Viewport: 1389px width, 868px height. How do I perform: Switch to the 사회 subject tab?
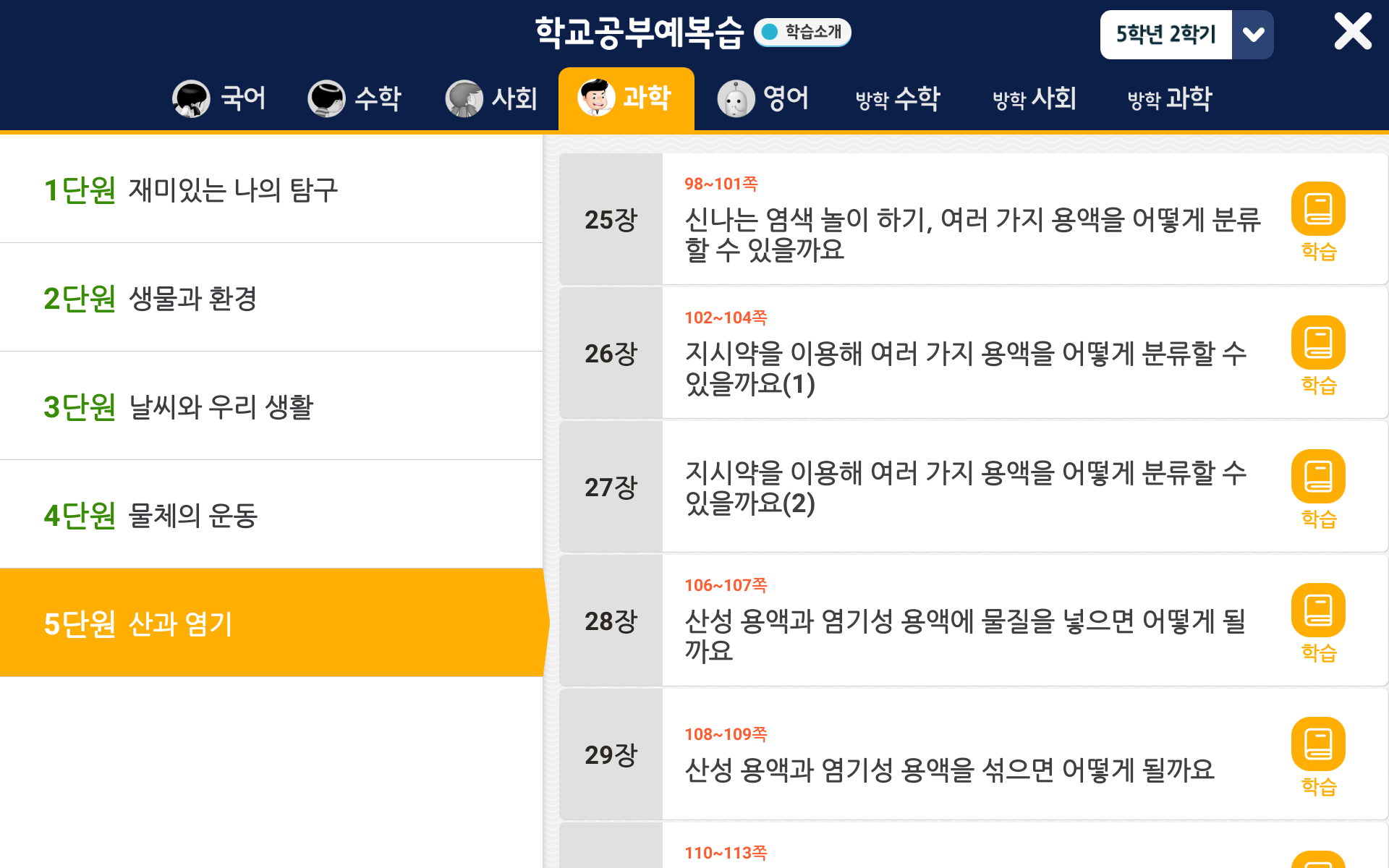492,98
